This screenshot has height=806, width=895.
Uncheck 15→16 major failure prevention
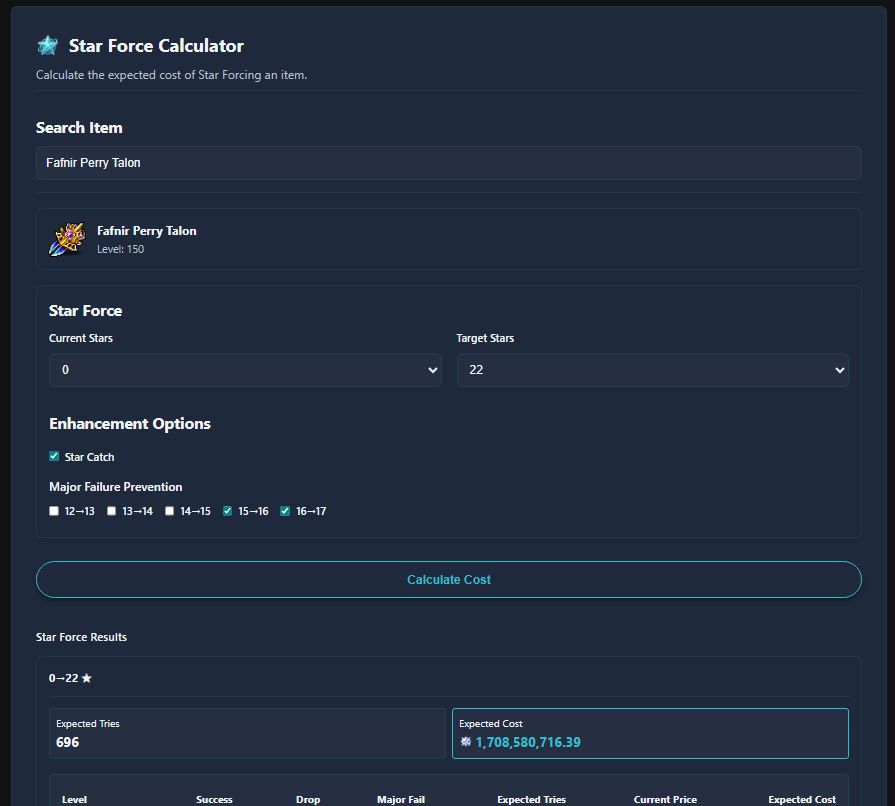tap(228, 511)
